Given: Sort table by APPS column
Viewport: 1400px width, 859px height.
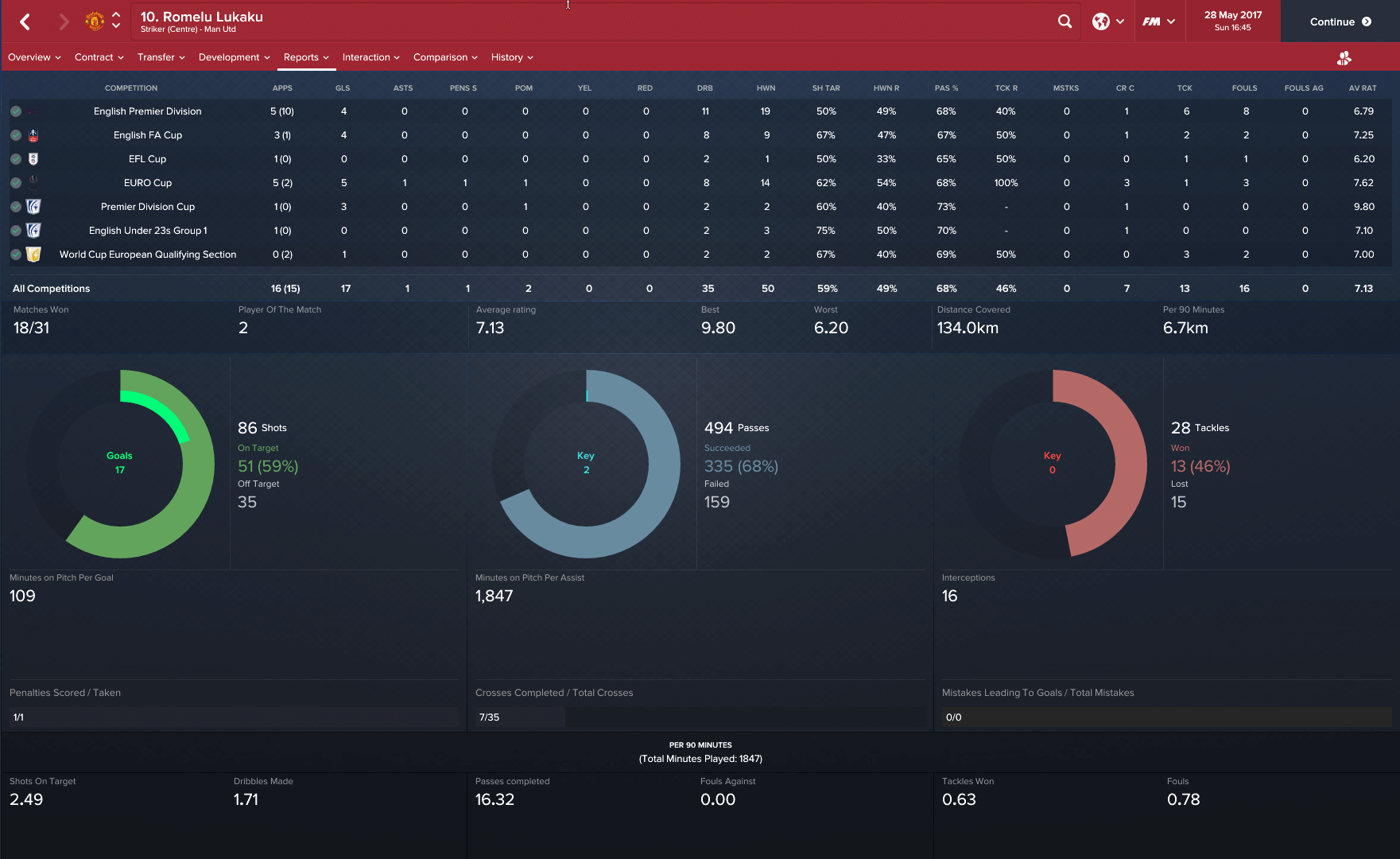Looking at the screenshot, I should tap(282, 88).
